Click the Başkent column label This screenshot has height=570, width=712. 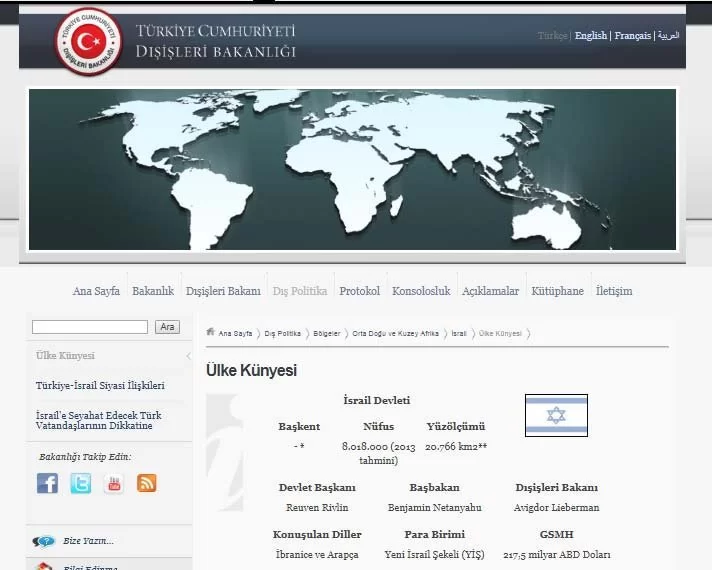click(x=299, y=427)
